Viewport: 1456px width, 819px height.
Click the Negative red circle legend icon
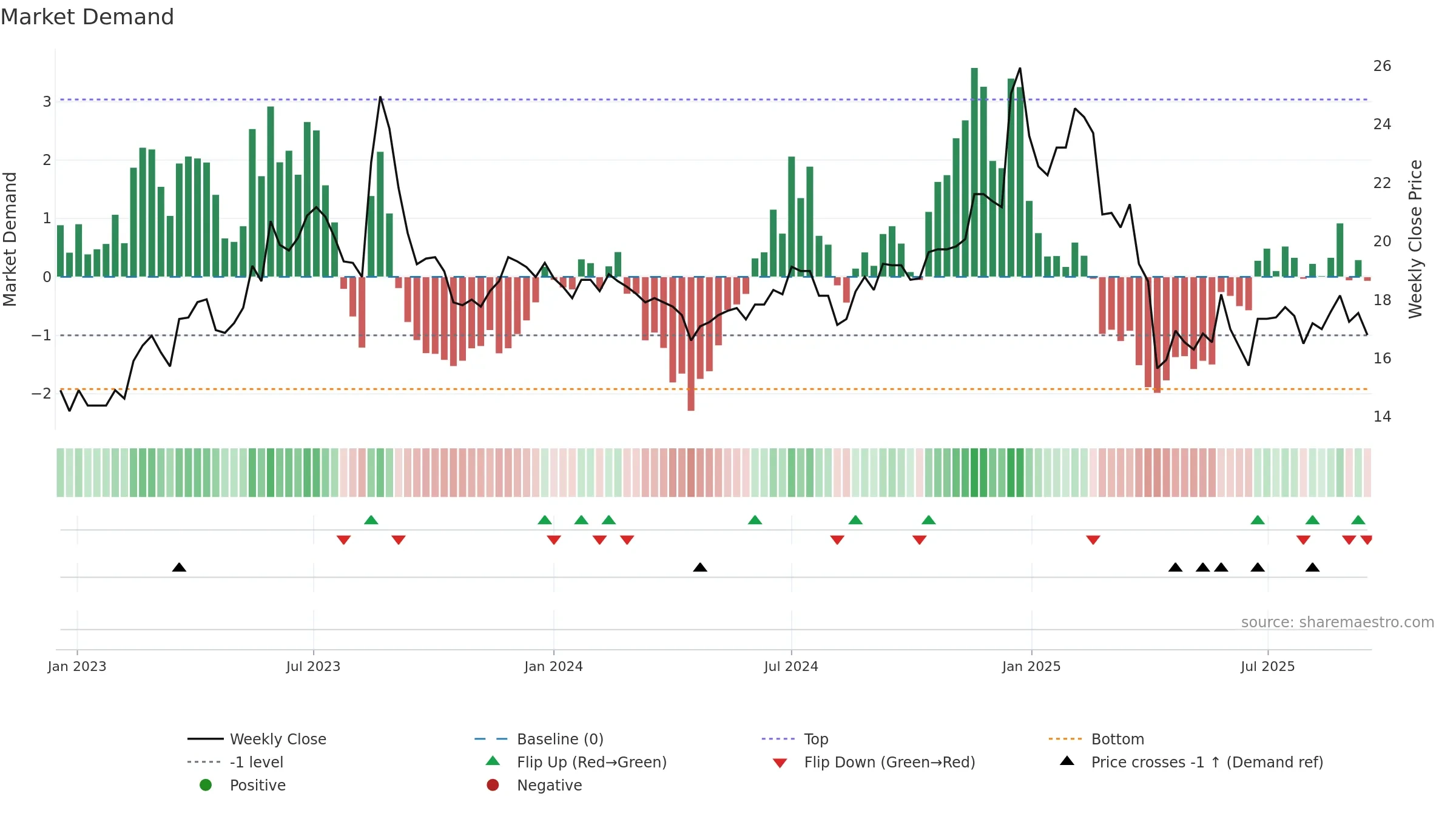click(493, 785)
